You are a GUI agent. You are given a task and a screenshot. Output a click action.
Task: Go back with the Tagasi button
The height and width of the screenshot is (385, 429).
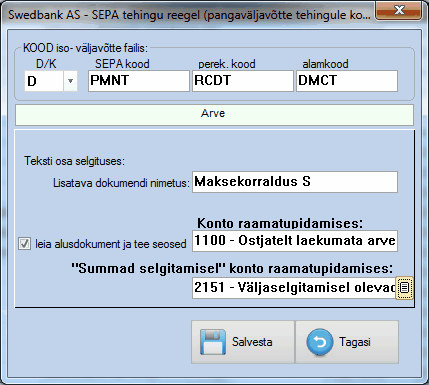pos(347,342)
